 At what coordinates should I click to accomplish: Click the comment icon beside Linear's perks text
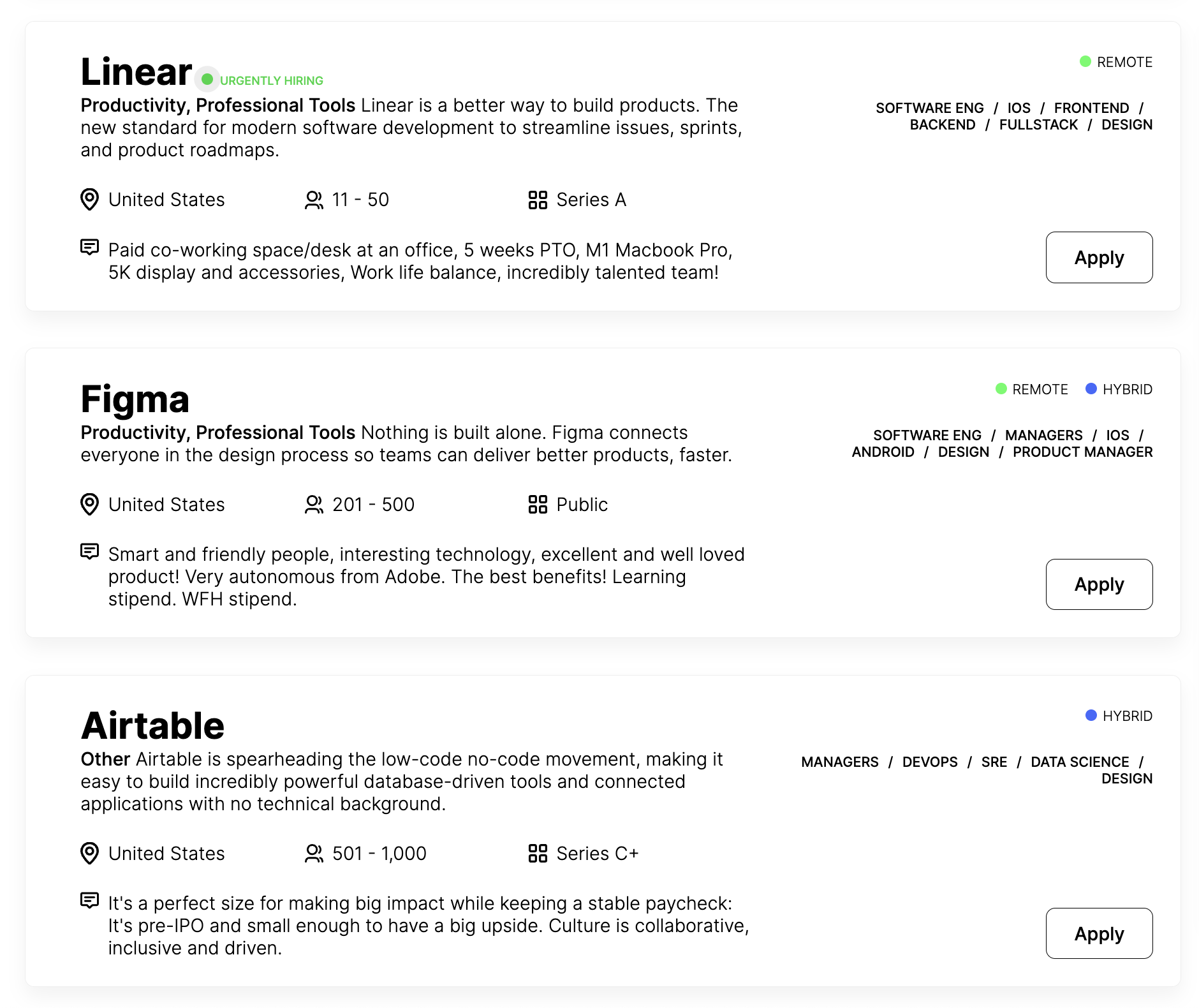[90, 247]
